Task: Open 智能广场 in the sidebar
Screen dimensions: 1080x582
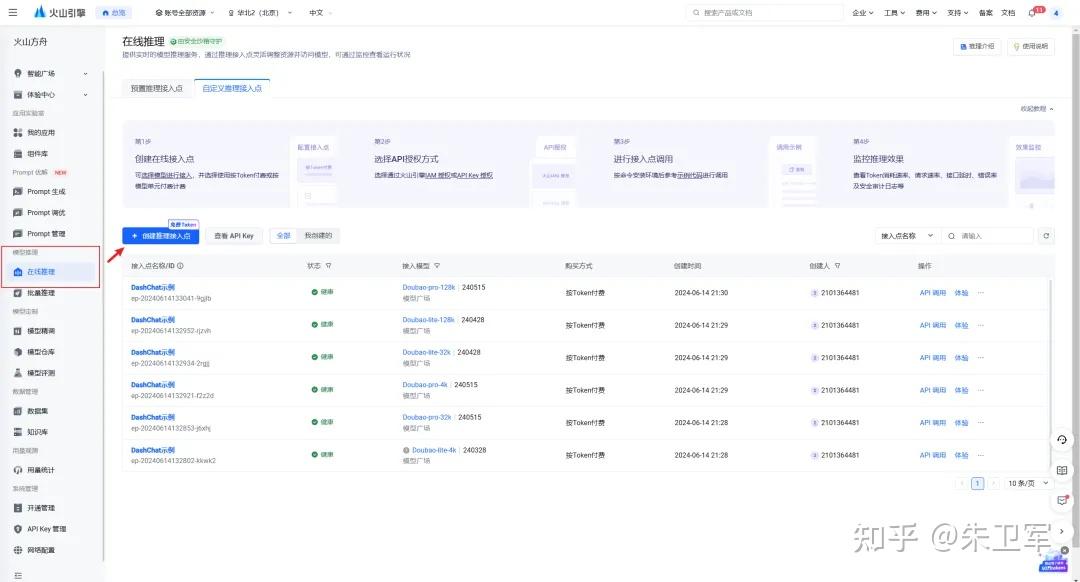Action: tap(51, 73)
